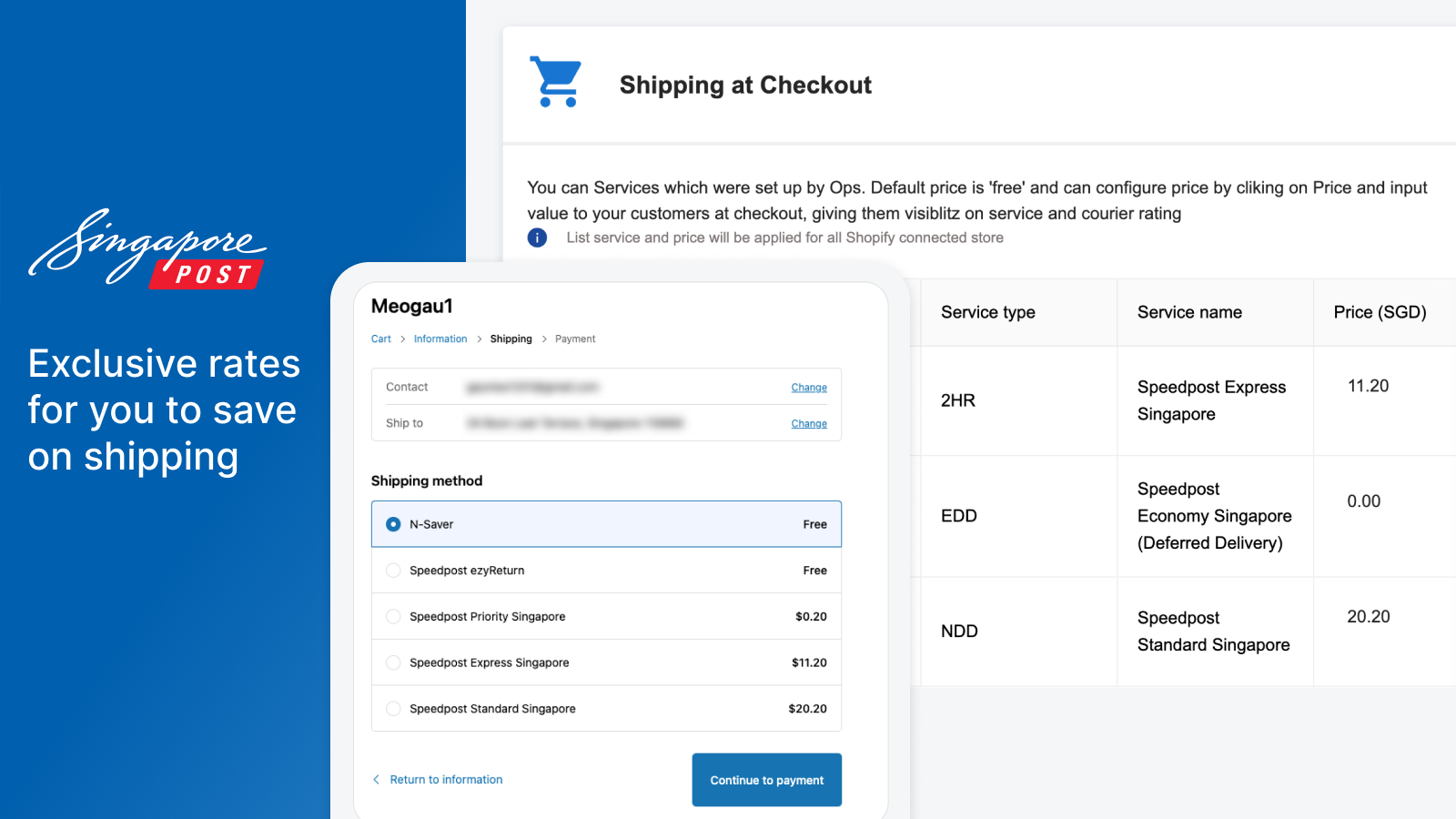Change the Contact details
The height and width of the screenshot is (819, 1456).
pyautogui.click(x=809, y=388)
